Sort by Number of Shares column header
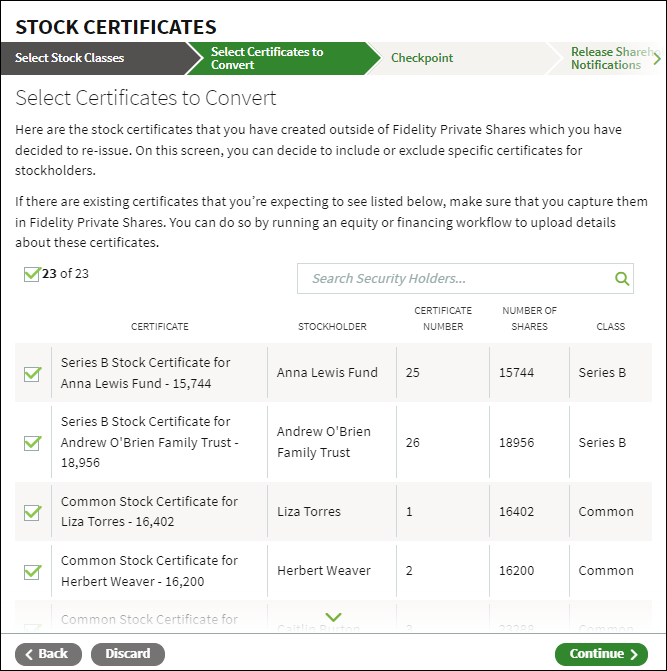The width and height of the screenshot is (667, 671). tap(529, 318)
